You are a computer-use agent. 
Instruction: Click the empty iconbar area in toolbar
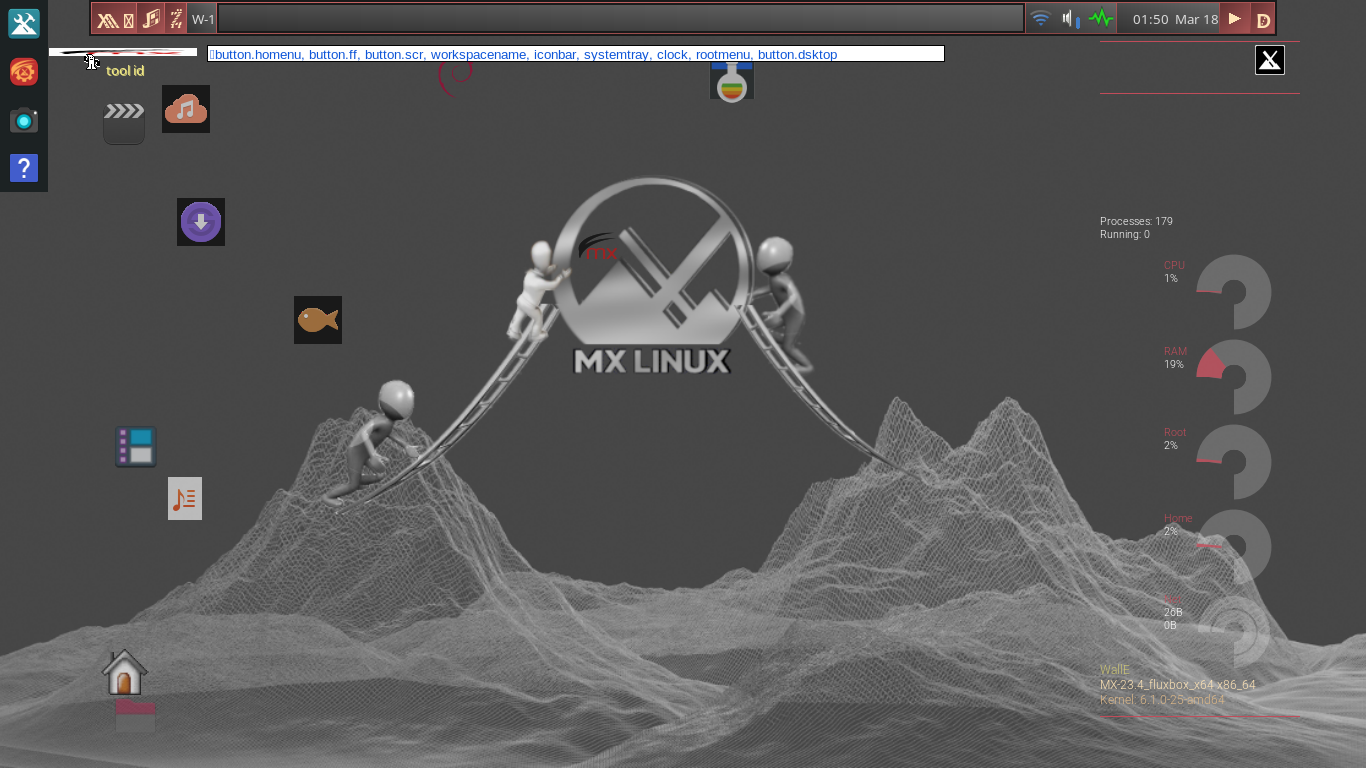[x=620, y=19]
